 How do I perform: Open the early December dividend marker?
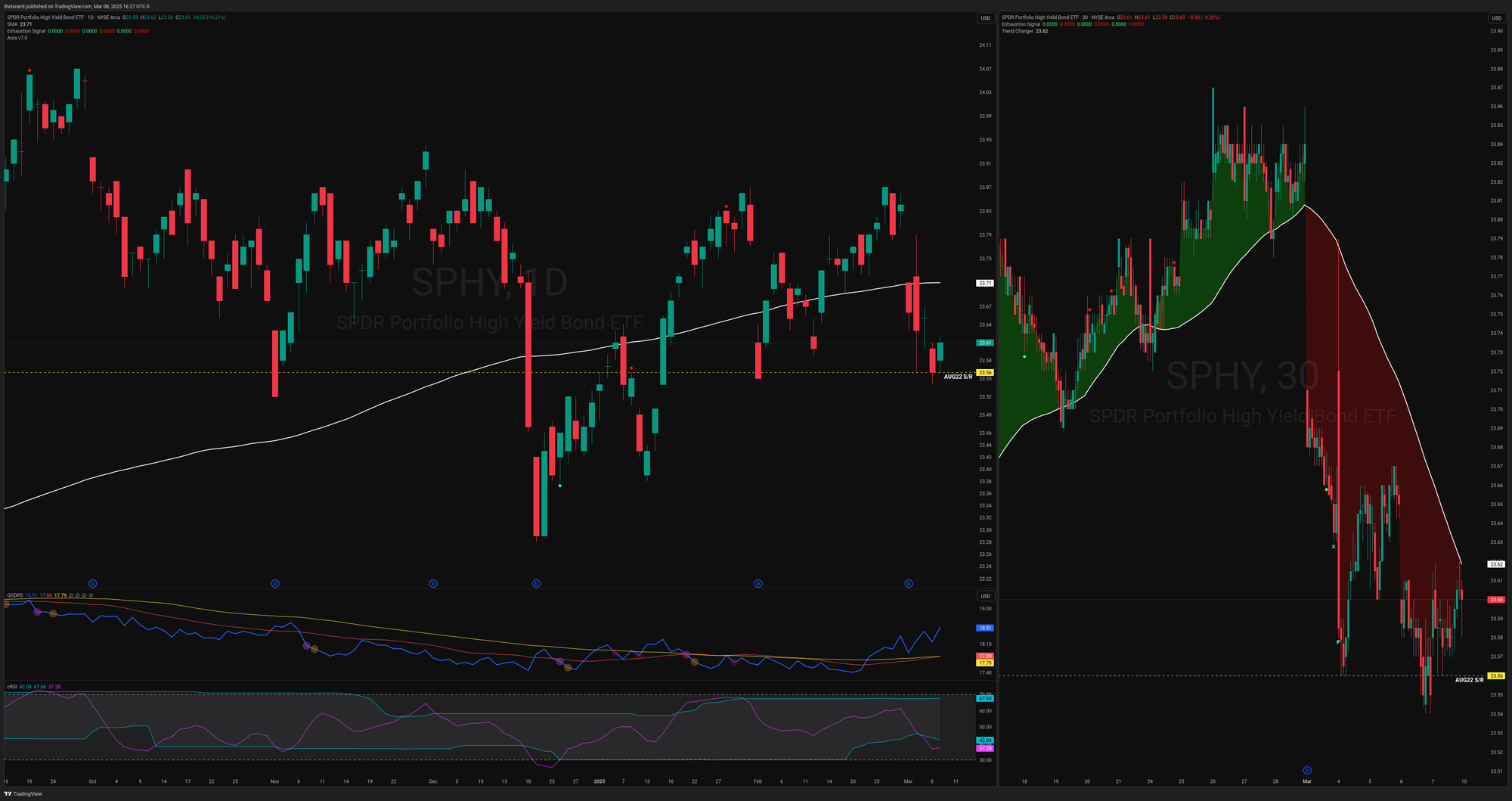433,583
